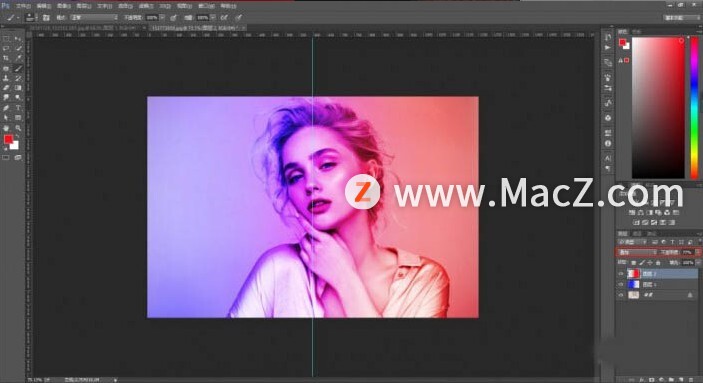Open the layer blend mode dropdown
703x383 pixels.
click(638, 252)
